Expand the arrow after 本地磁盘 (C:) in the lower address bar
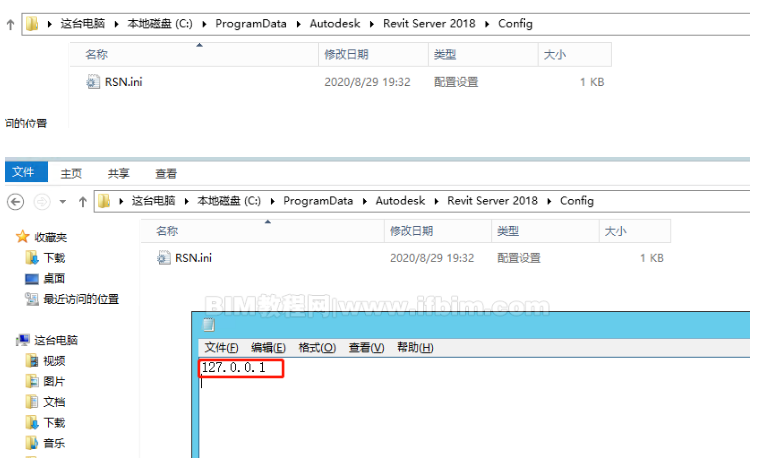763x471 pixels. tap(272, 201)
